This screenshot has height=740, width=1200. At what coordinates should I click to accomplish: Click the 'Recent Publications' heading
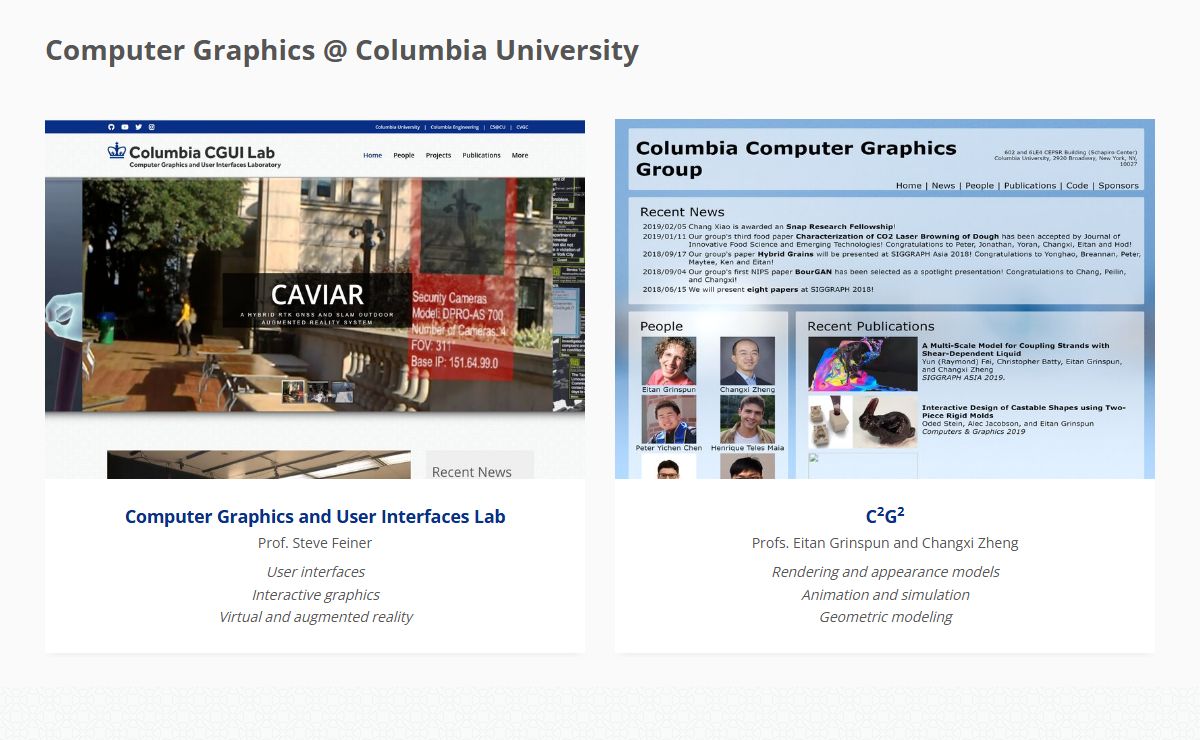click(870, 326)
